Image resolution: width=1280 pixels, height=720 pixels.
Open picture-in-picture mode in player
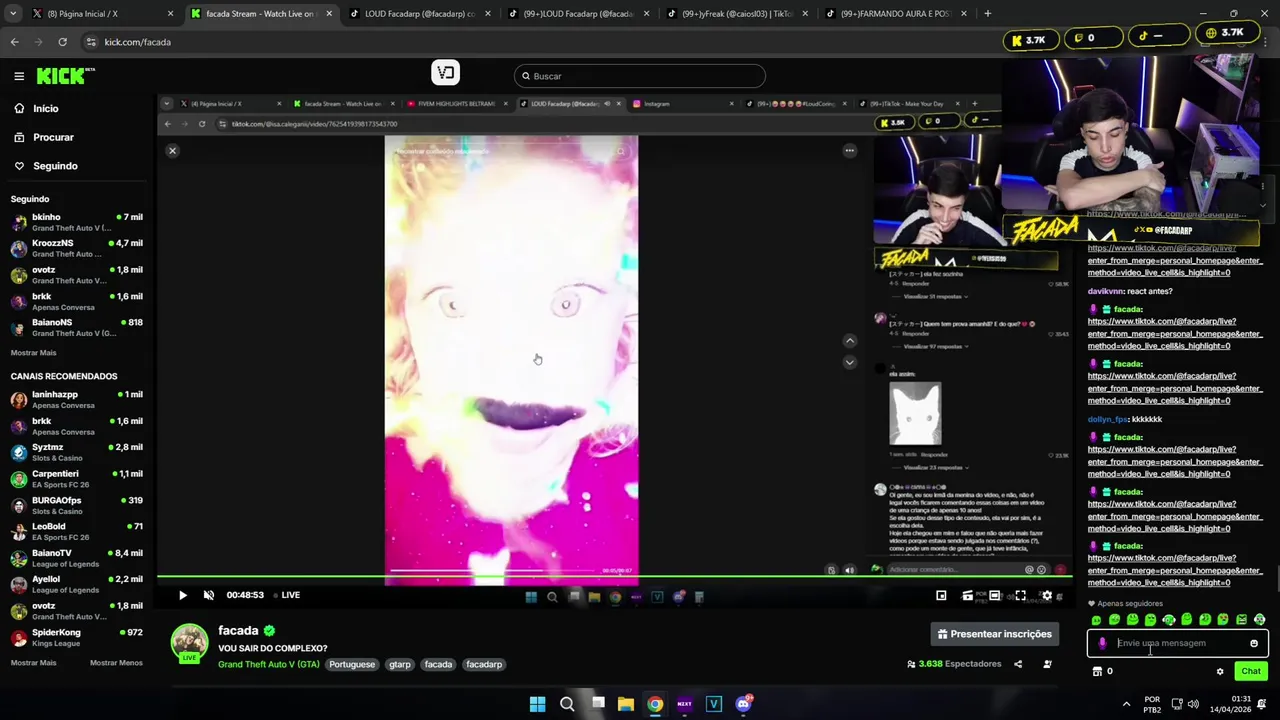[941, 595]
